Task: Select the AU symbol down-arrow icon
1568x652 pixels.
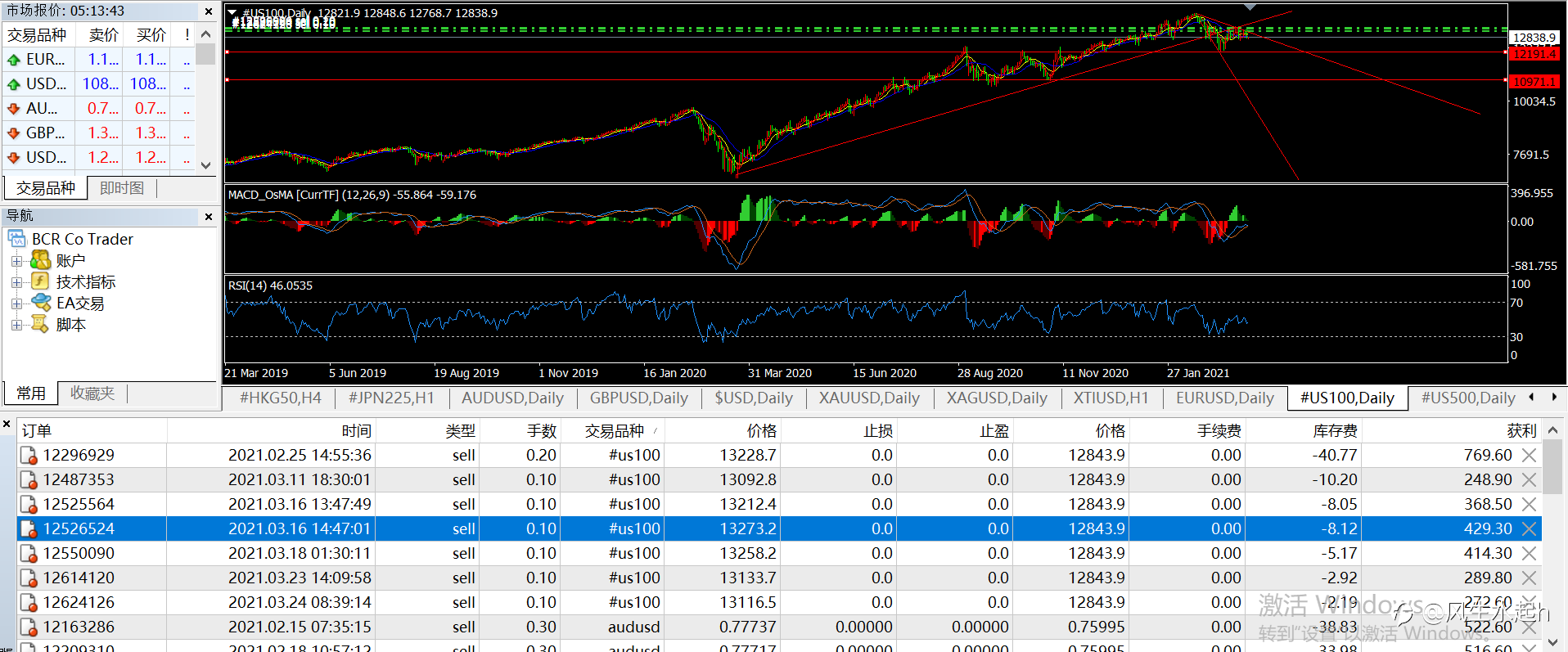Action: click(14, 109)
